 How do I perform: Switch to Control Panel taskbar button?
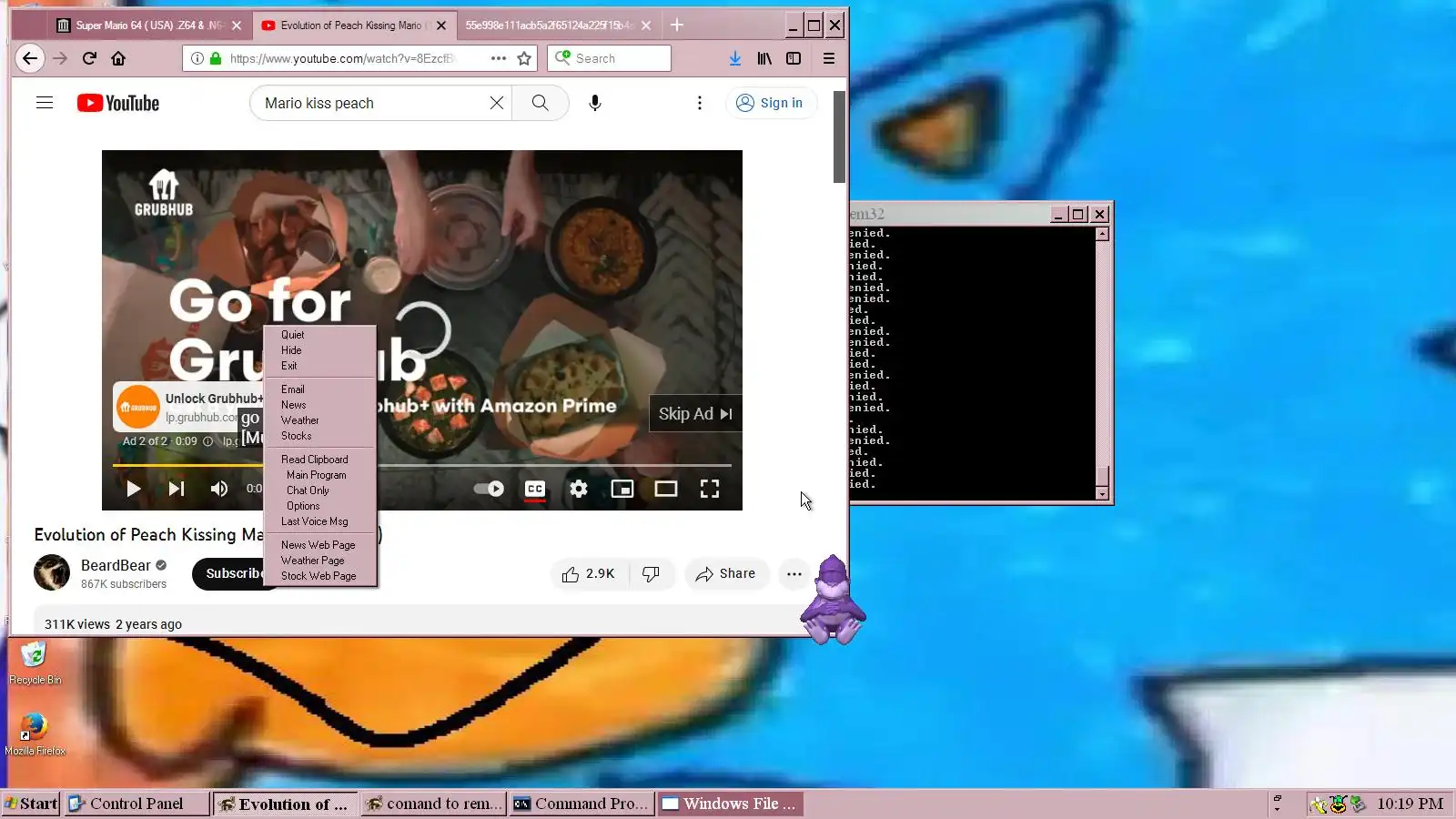[136, 804]
